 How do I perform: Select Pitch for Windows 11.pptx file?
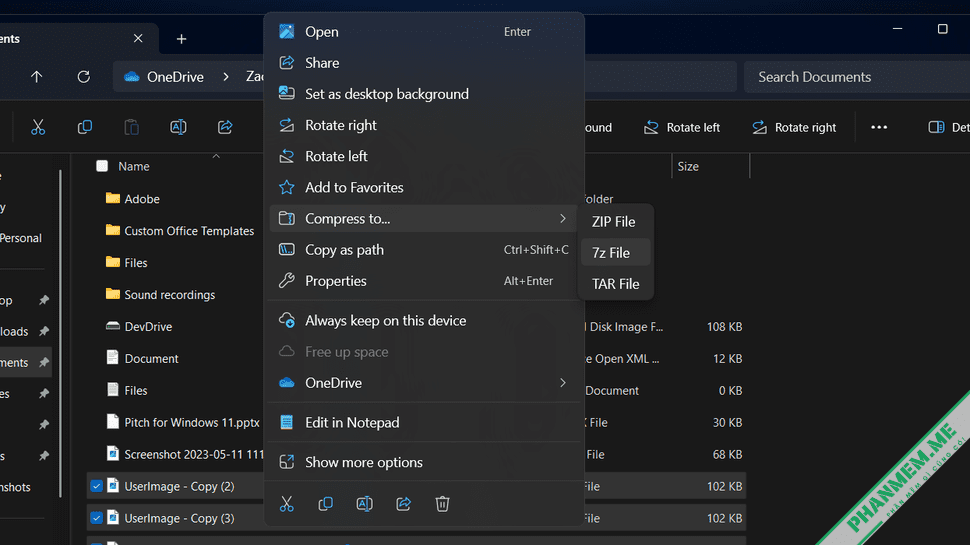coord(182,423)
